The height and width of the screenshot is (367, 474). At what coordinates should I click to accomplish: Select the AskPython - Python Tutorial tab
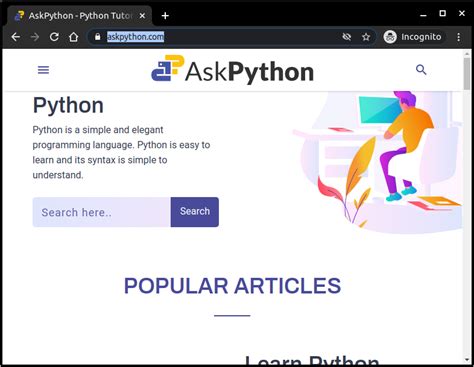coord(80,16)
